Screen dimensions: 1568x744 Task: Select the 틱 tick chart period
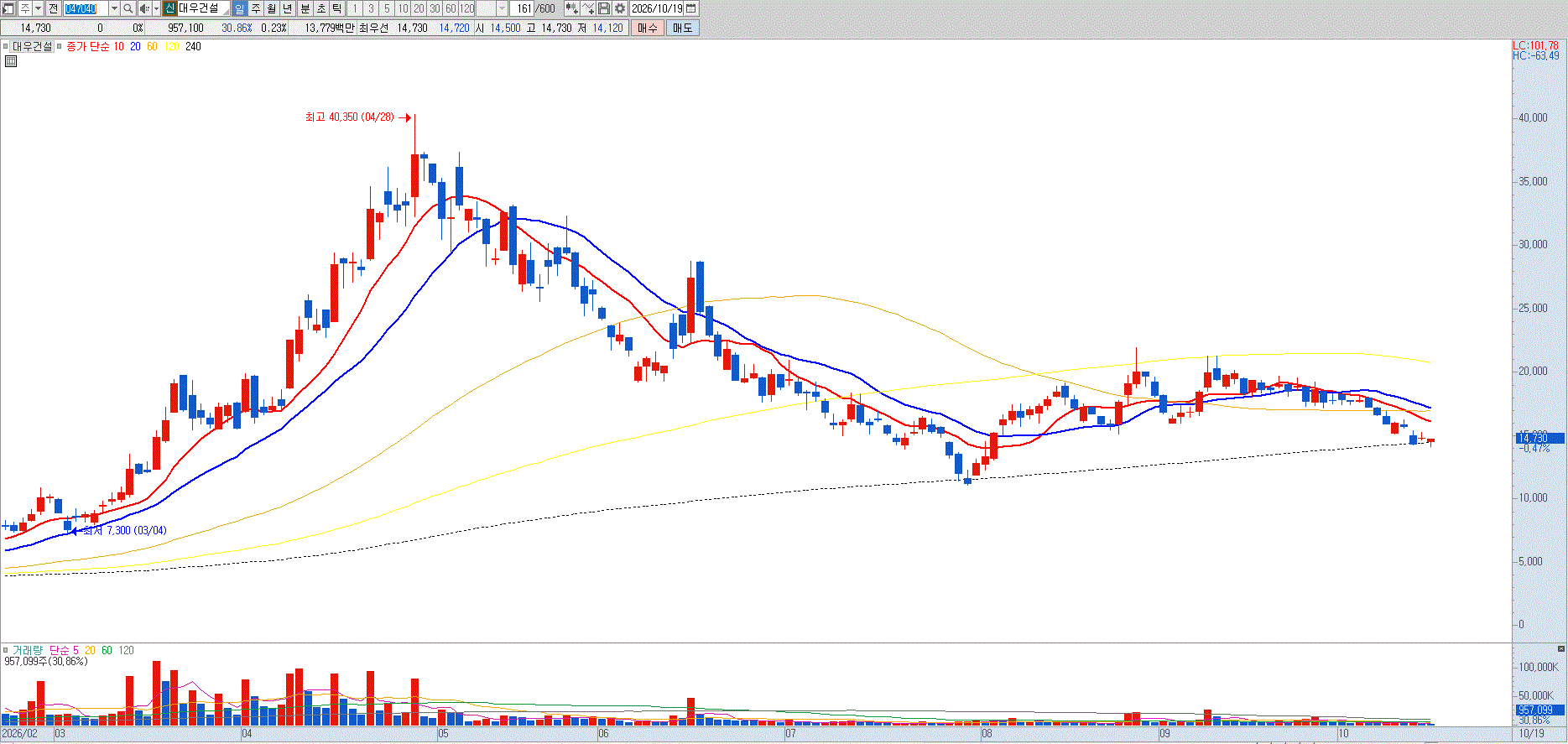pyautogui.click(x=337, y=8)
